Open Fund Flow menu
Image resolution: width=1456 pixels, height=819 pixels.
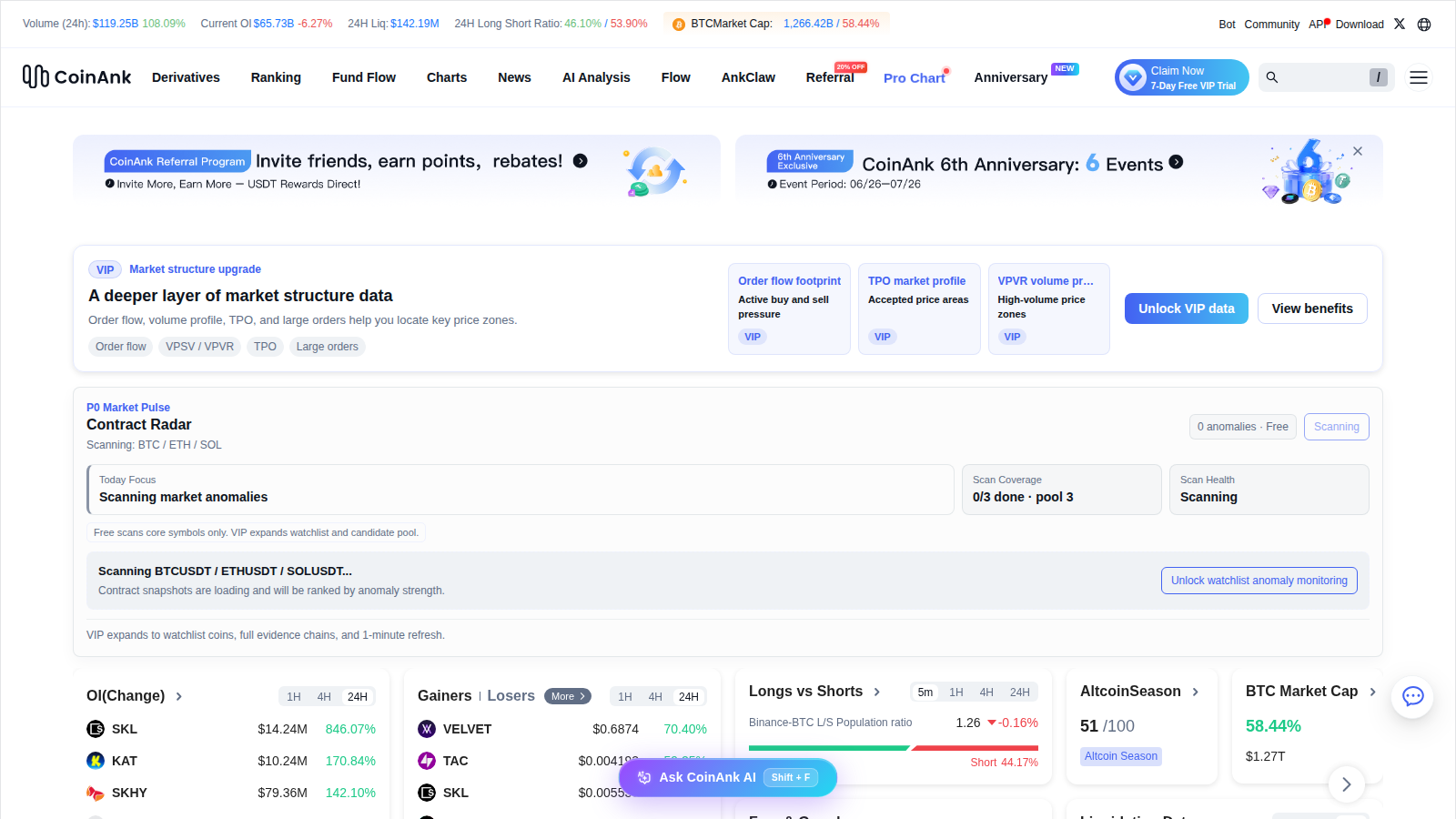point(364,77)
